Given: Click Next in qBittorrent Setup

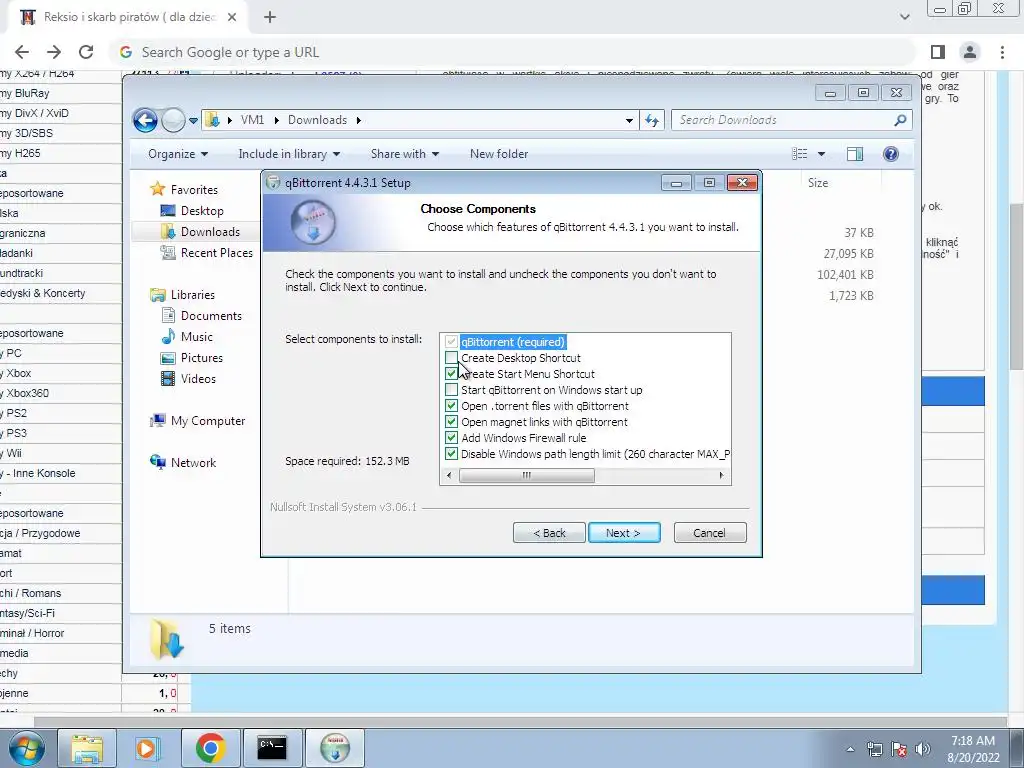Looking at the screenshot, I should (624, 533).
